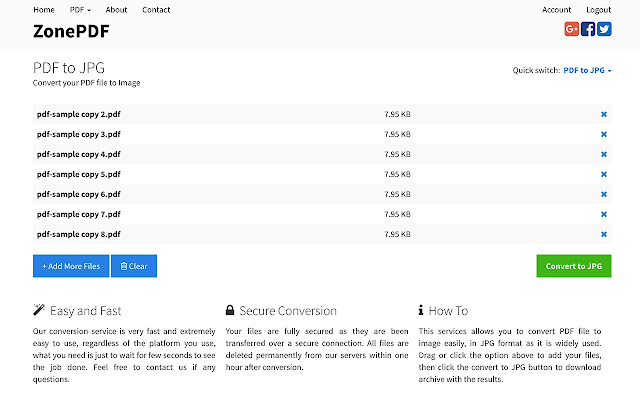Image resolution: width=640 pixels, height=400 pixels.
Task: Click the Logout link
Action: pyautogui.click(x=599, y=10)
